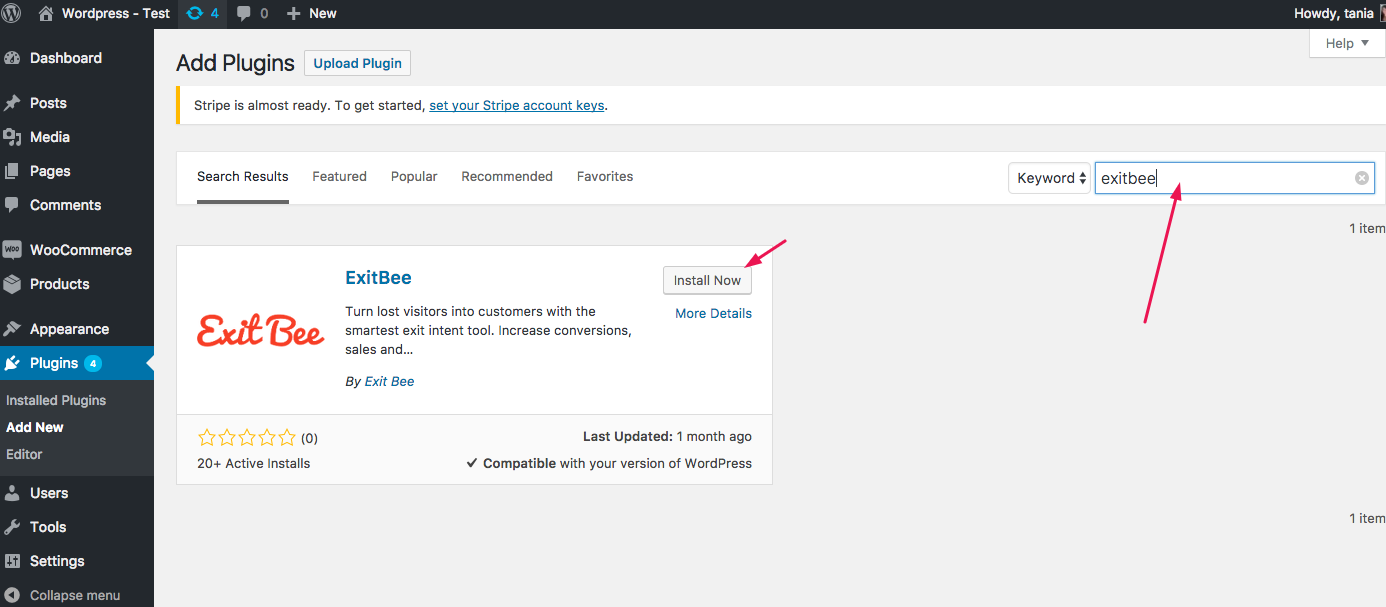The height and width of the screenshot is (607, 1386).
Task: Click the Add Plugins page heading
Action: coord(235,63)
